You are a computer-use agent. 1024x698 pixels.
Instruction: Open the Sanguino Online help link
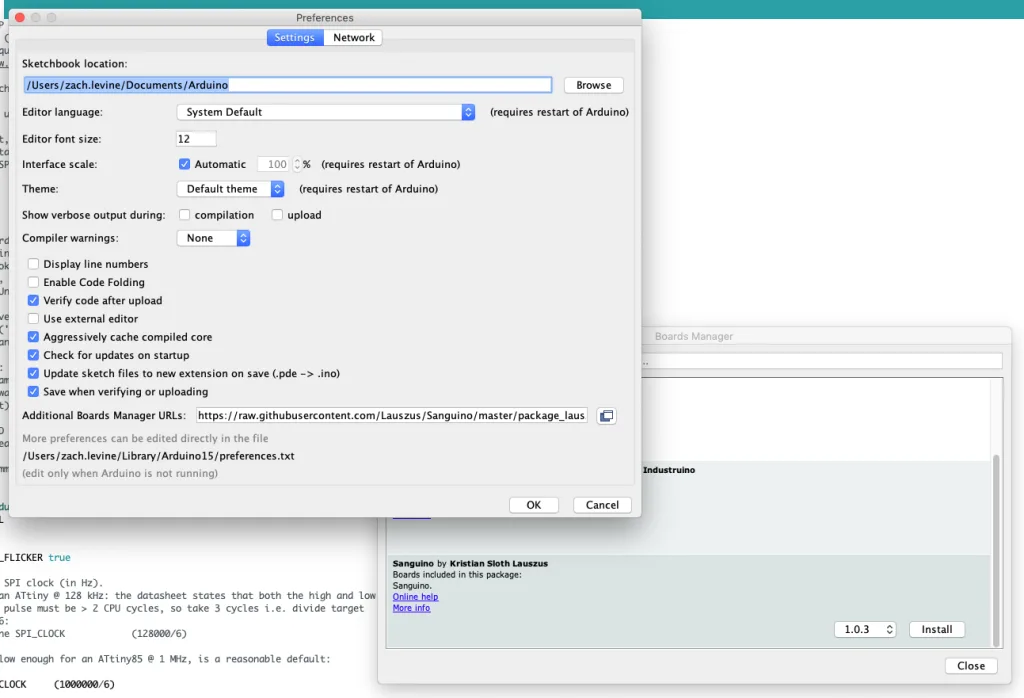point(415,597)
